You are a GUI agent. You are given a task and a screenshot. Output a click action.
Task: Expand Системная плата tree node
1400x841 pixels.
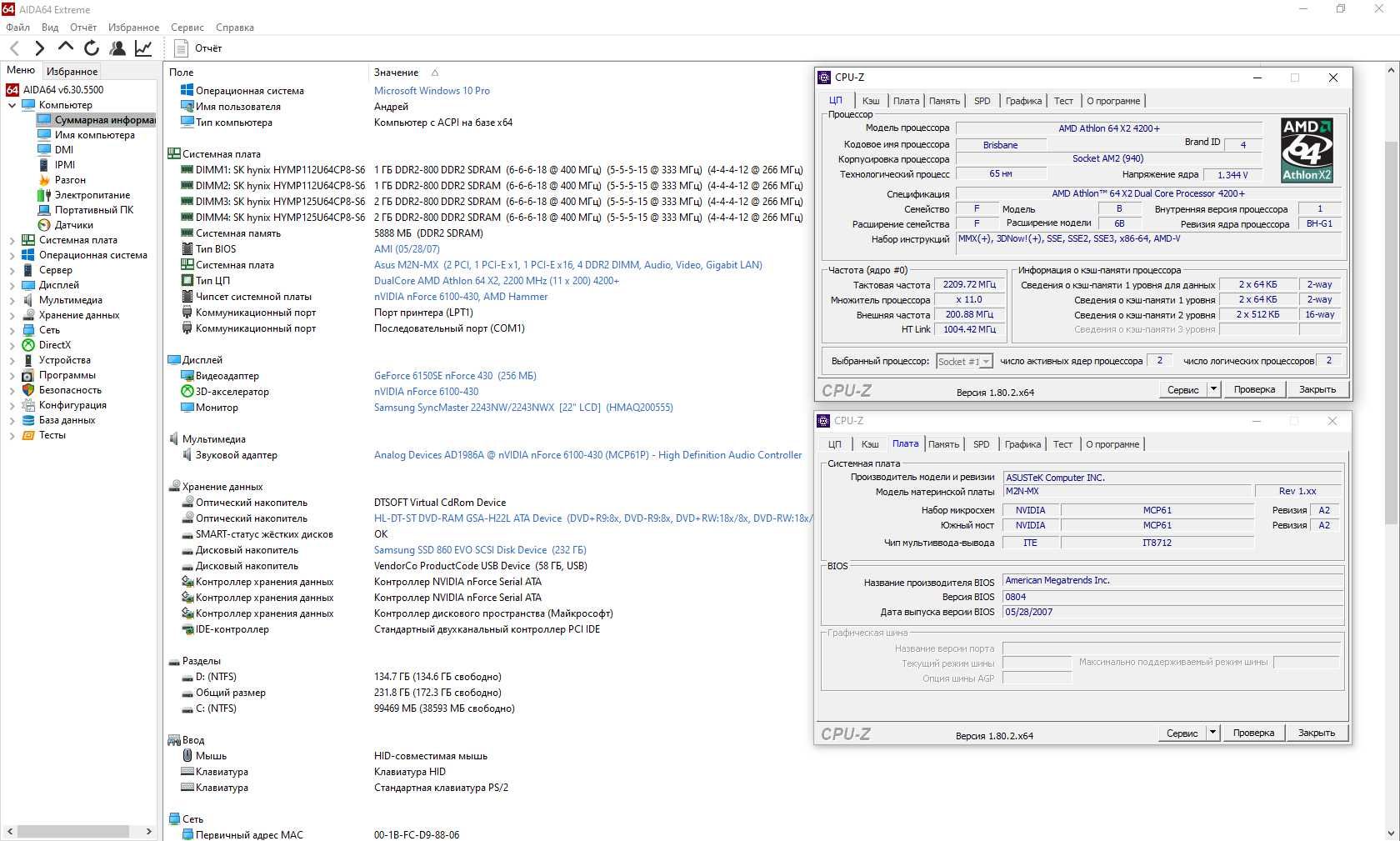coord(12,240)
